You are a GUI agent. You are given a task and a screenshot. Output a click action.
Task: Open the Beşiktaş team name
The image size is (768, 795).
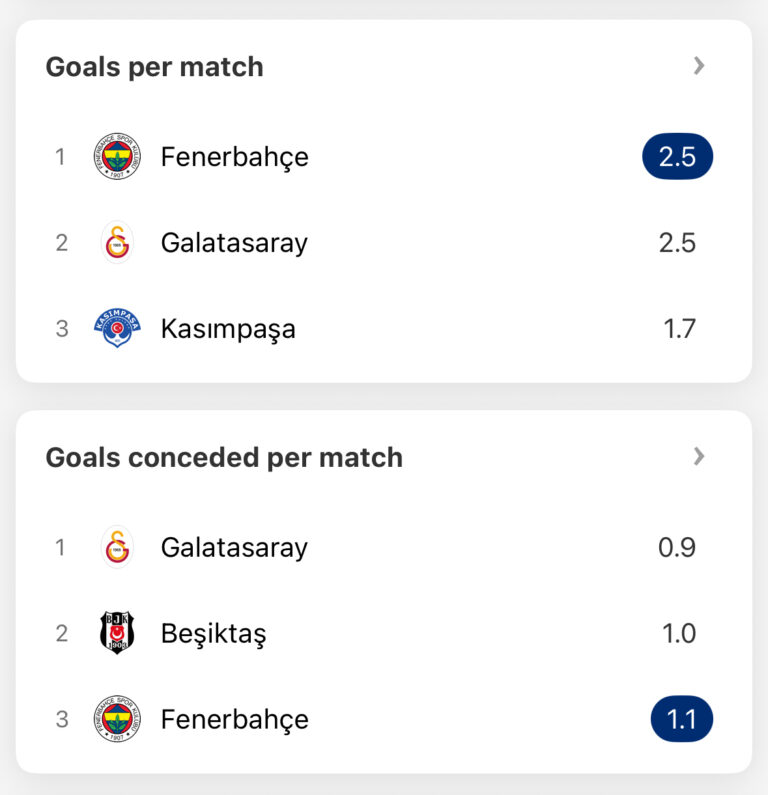point(213,633)
